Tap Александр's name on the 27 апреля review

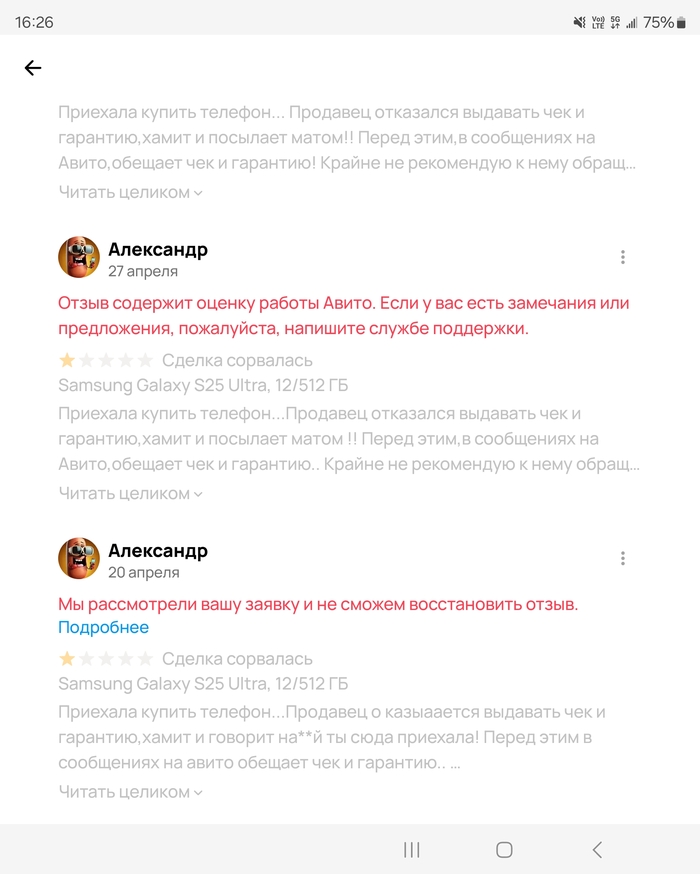[158, 249]
